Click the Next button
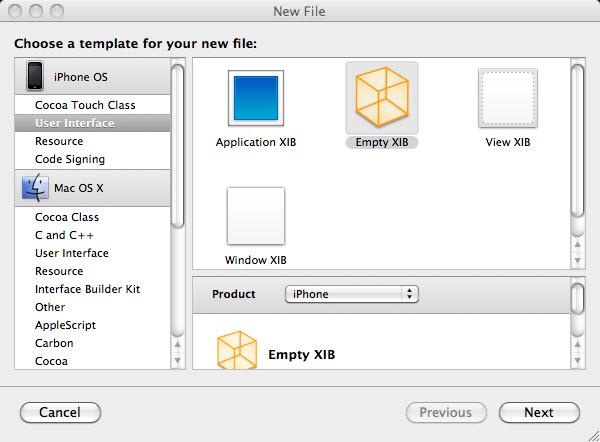The height and width of the screenshot is (442, 600). click(539, 413)
